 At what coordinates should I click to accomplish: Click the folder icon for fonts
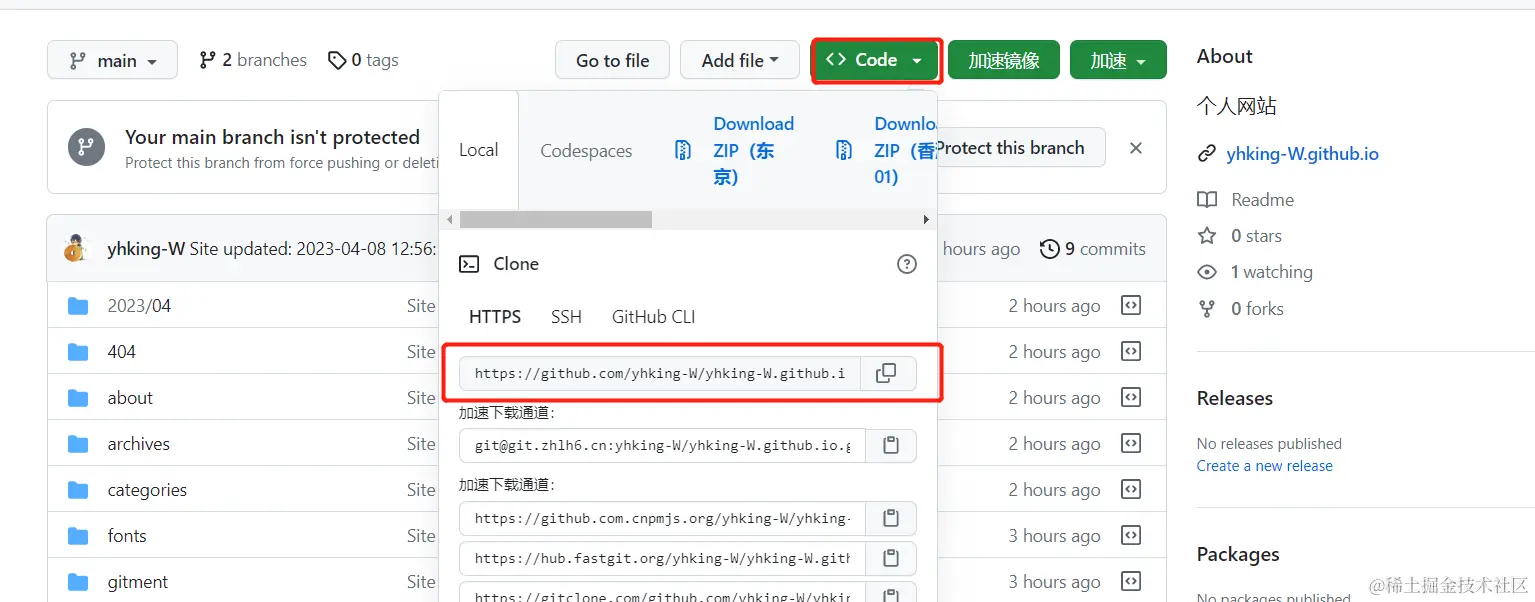click(x=78, y=536)
